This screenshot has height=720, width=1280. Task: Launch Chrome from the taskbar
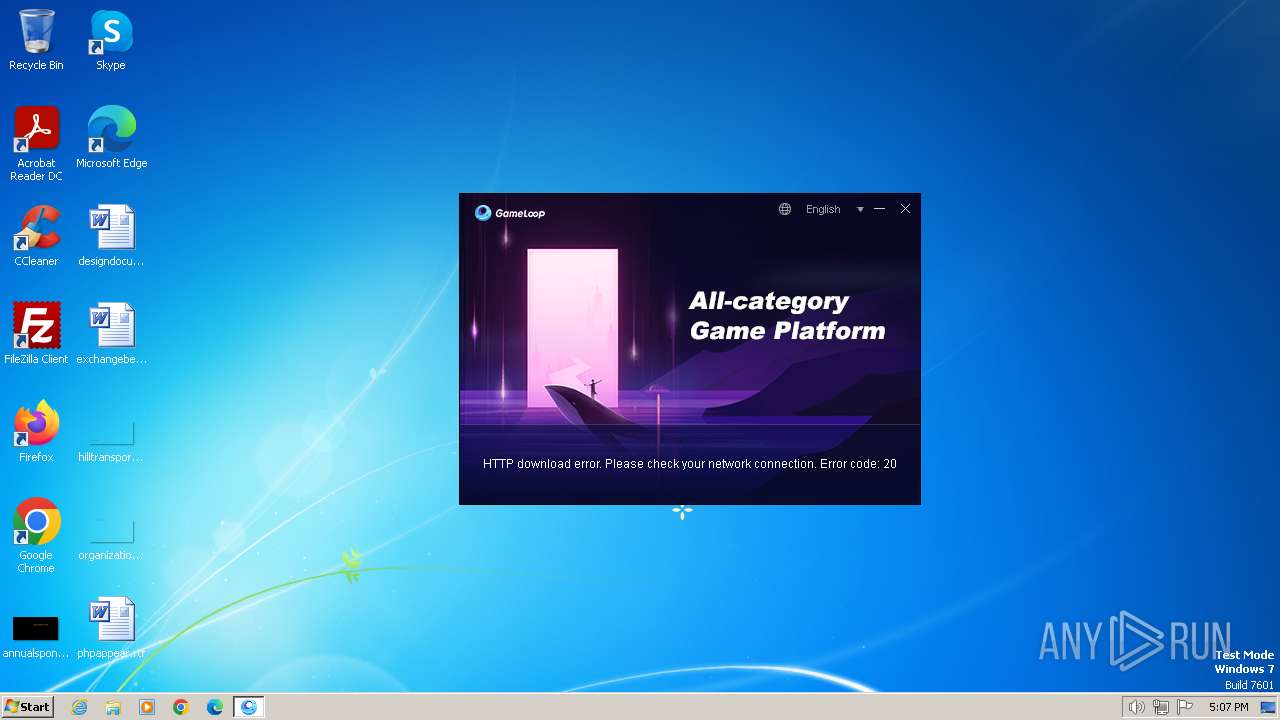(x=181, y=707)
